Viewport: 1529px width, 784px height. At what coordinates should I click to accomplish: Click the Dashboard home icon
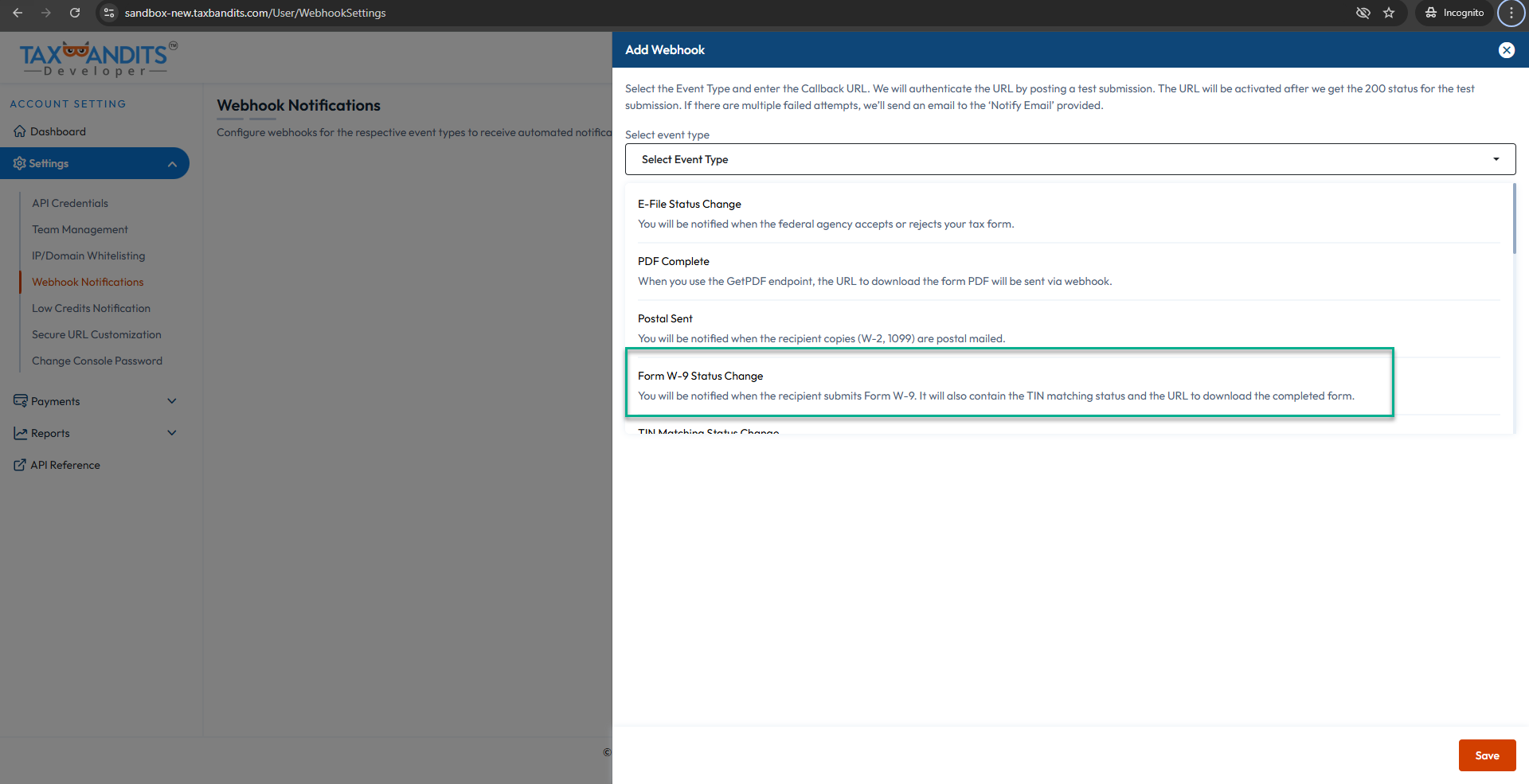coord(20,131)
